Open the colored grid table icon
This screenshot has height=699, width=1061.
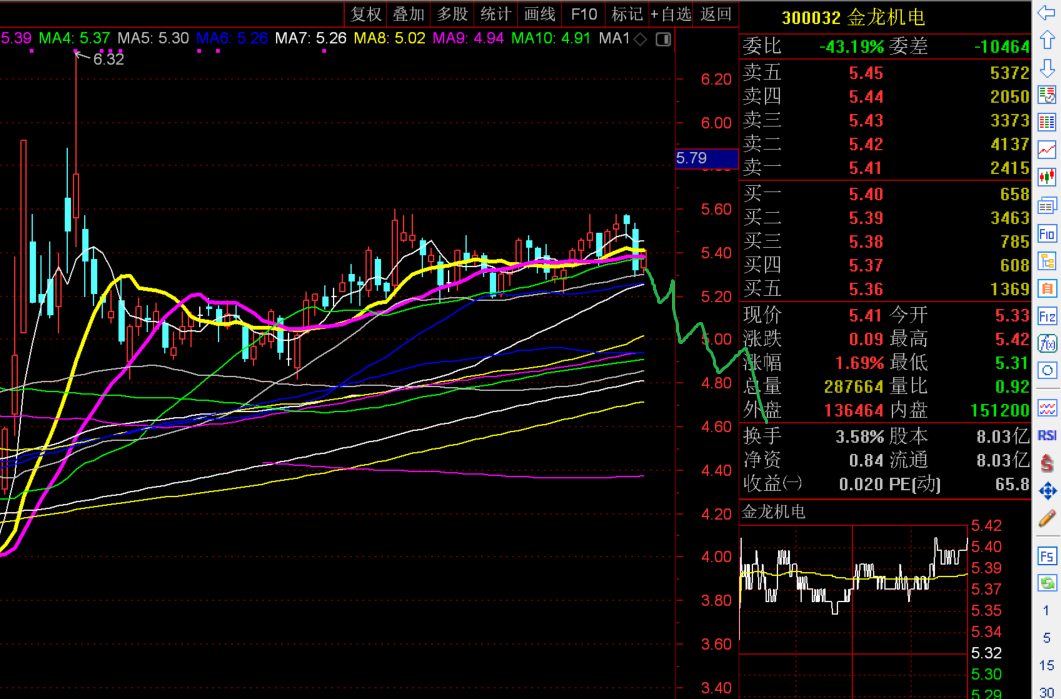(1047, 122)
